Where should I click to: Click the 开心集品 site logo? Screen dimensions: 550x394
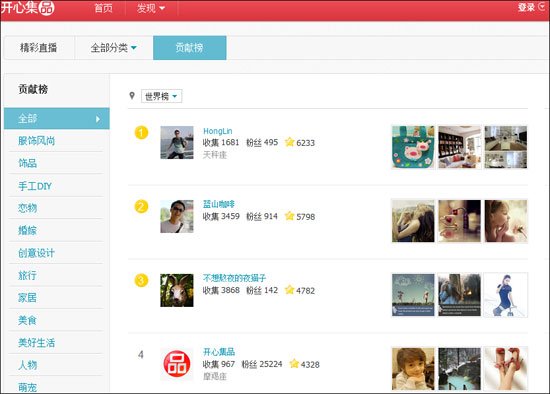tap(28, 7)
